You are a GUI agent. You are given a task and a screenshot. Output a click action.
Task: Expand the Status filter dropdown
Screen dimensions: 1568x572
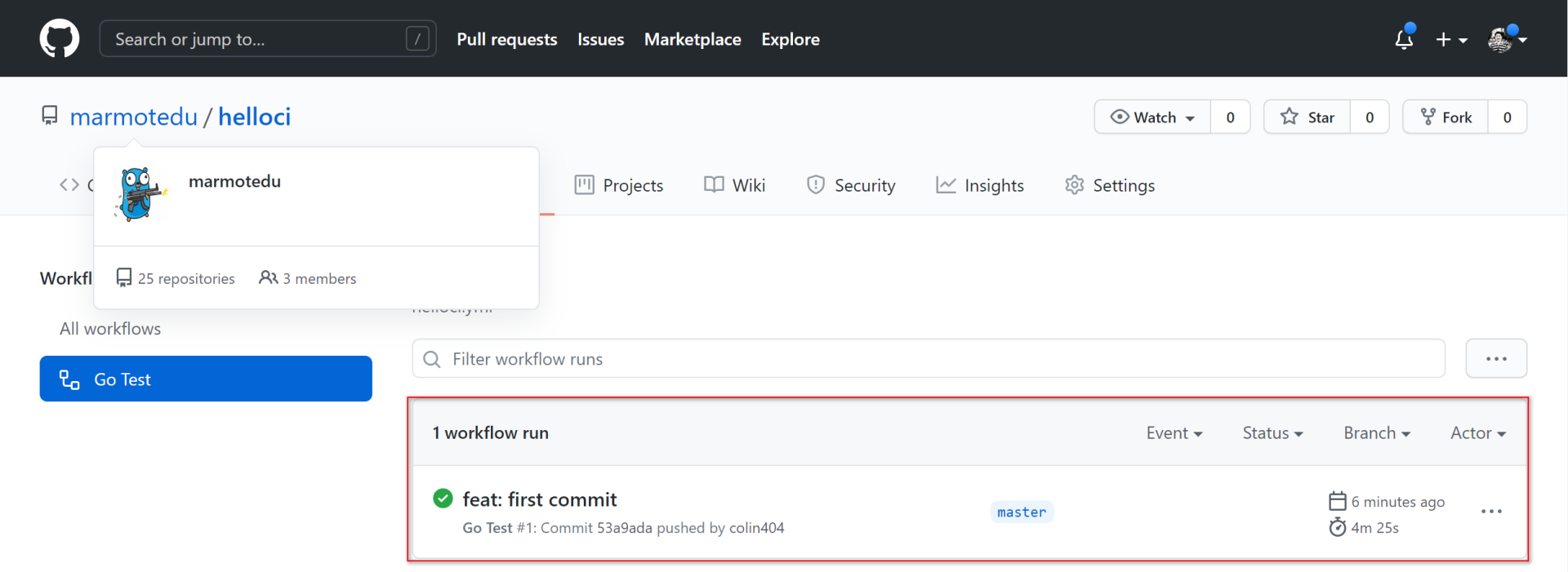[x=1272, y=433]
